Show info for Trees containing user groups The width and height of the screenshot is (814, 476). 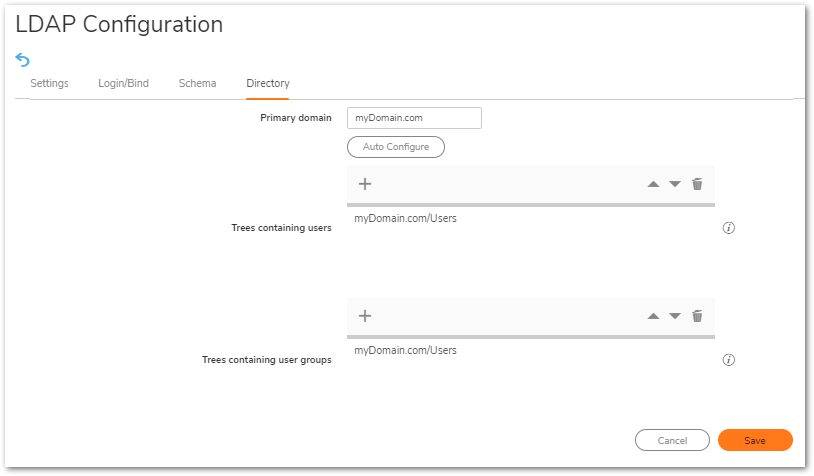pyautogui.click(x=728, y=360)
